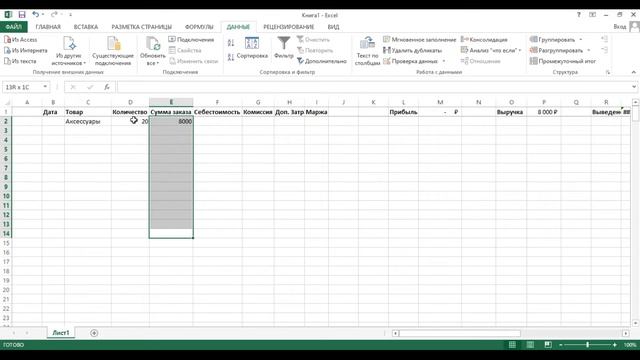
Task: Click the Save icon in quick access toolbar
Action: 22,15
